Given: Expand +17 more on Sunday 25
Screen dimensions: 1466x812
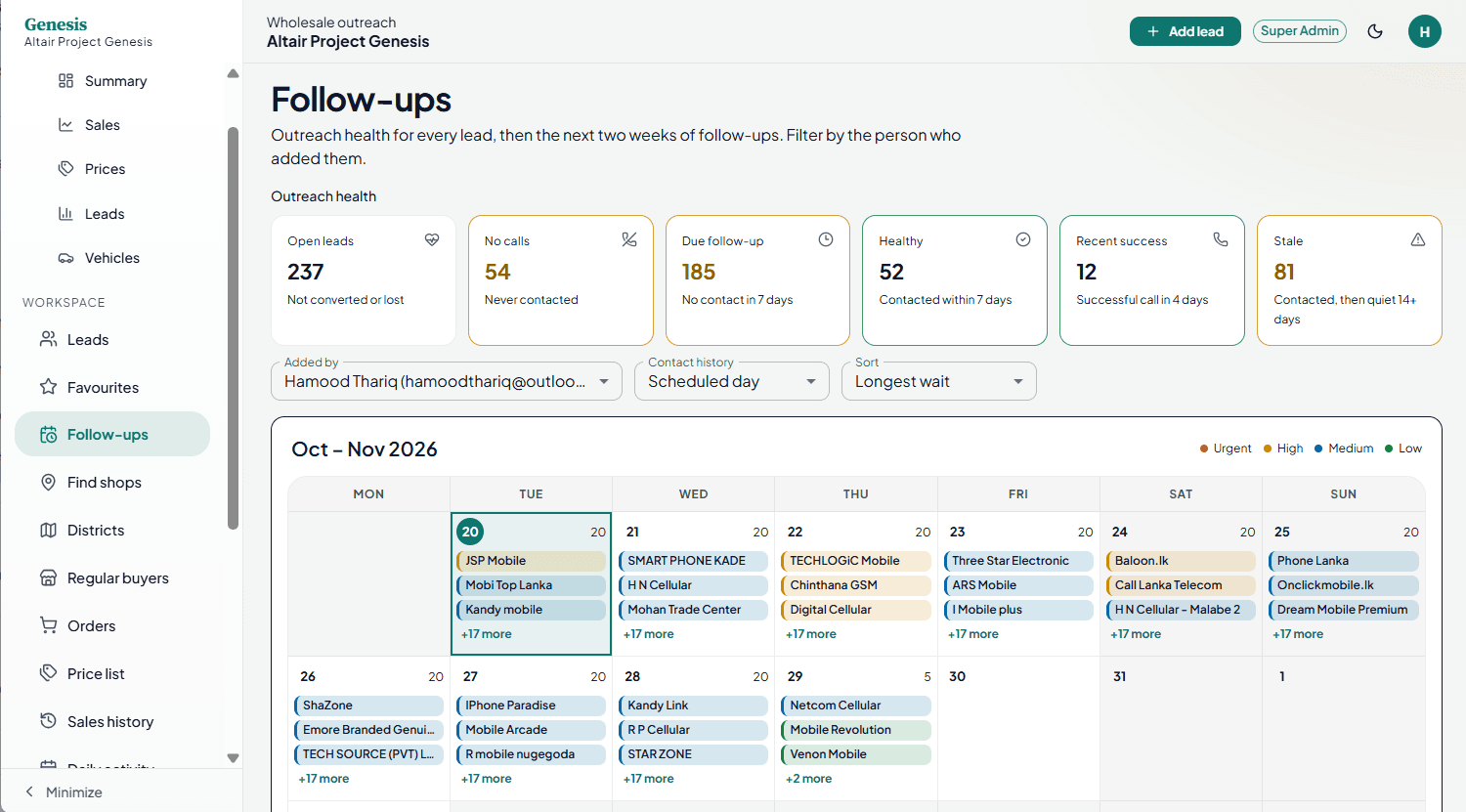Looking at the screenshot, I should [x=1298, y=634].
